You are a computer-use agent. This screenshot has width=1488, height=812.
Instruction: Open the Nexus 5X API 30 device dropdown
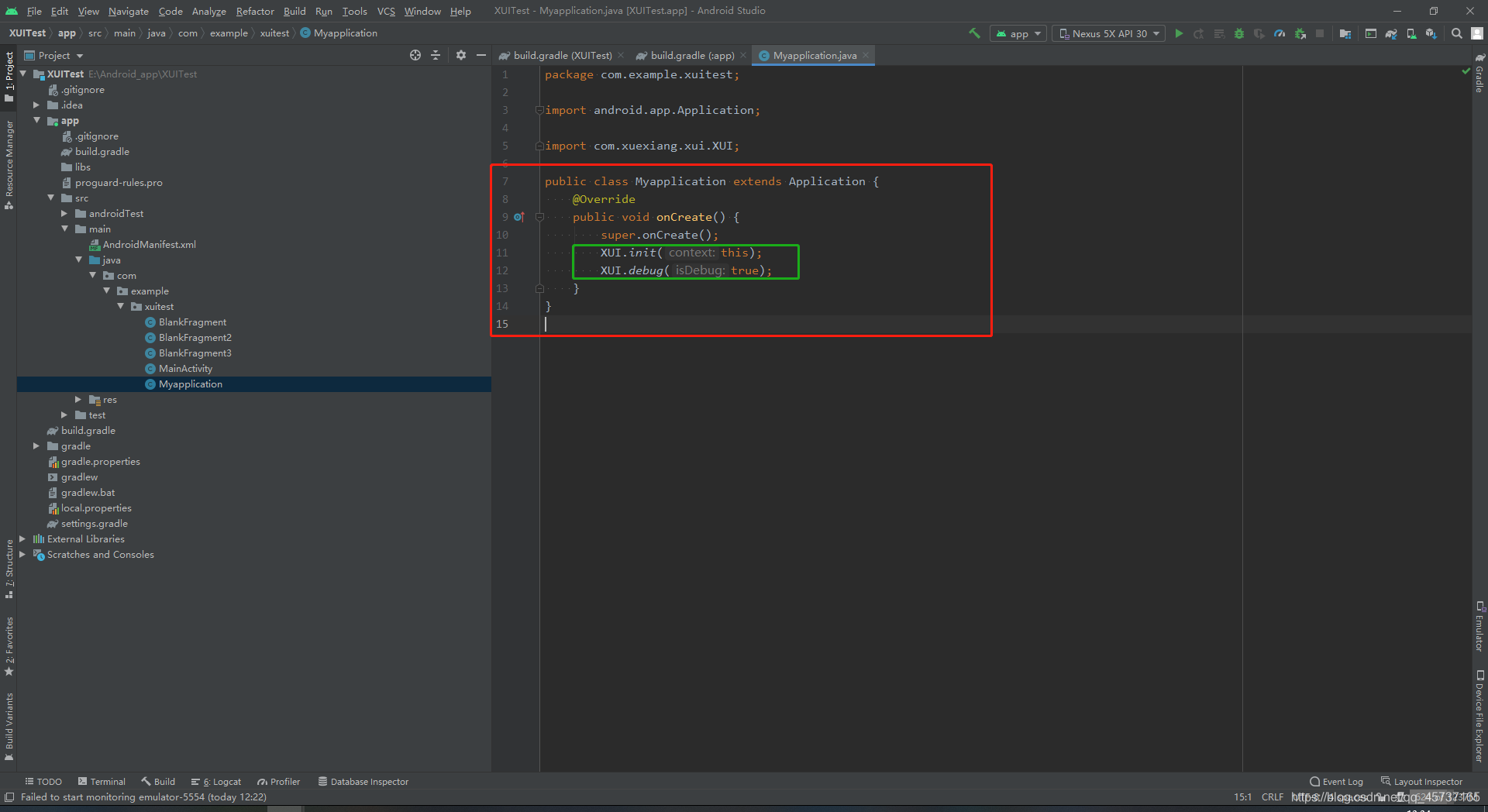coord(1109,33)
